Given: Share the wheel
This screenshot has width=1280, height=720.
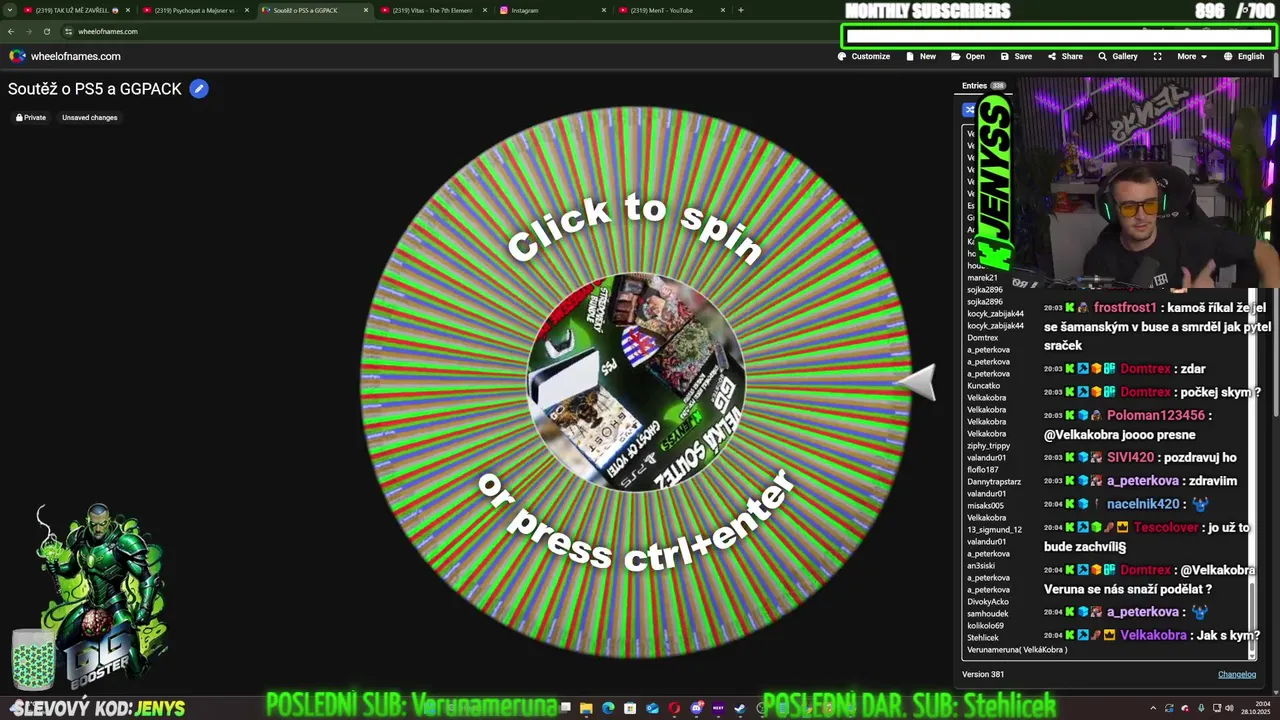Looking at the screenshot, I should [x=1065, y=56].
